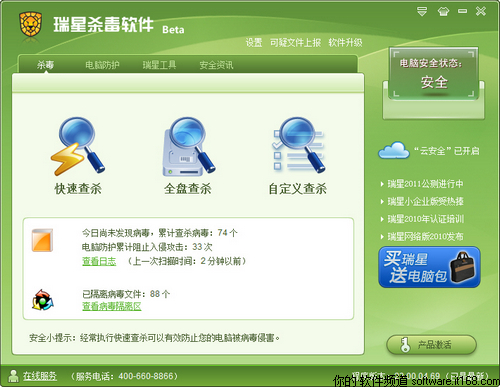Launch the 全盘查杀 full disk scan icon
The height and width of the screenshot is (387, 500).
tap(188, 146)
